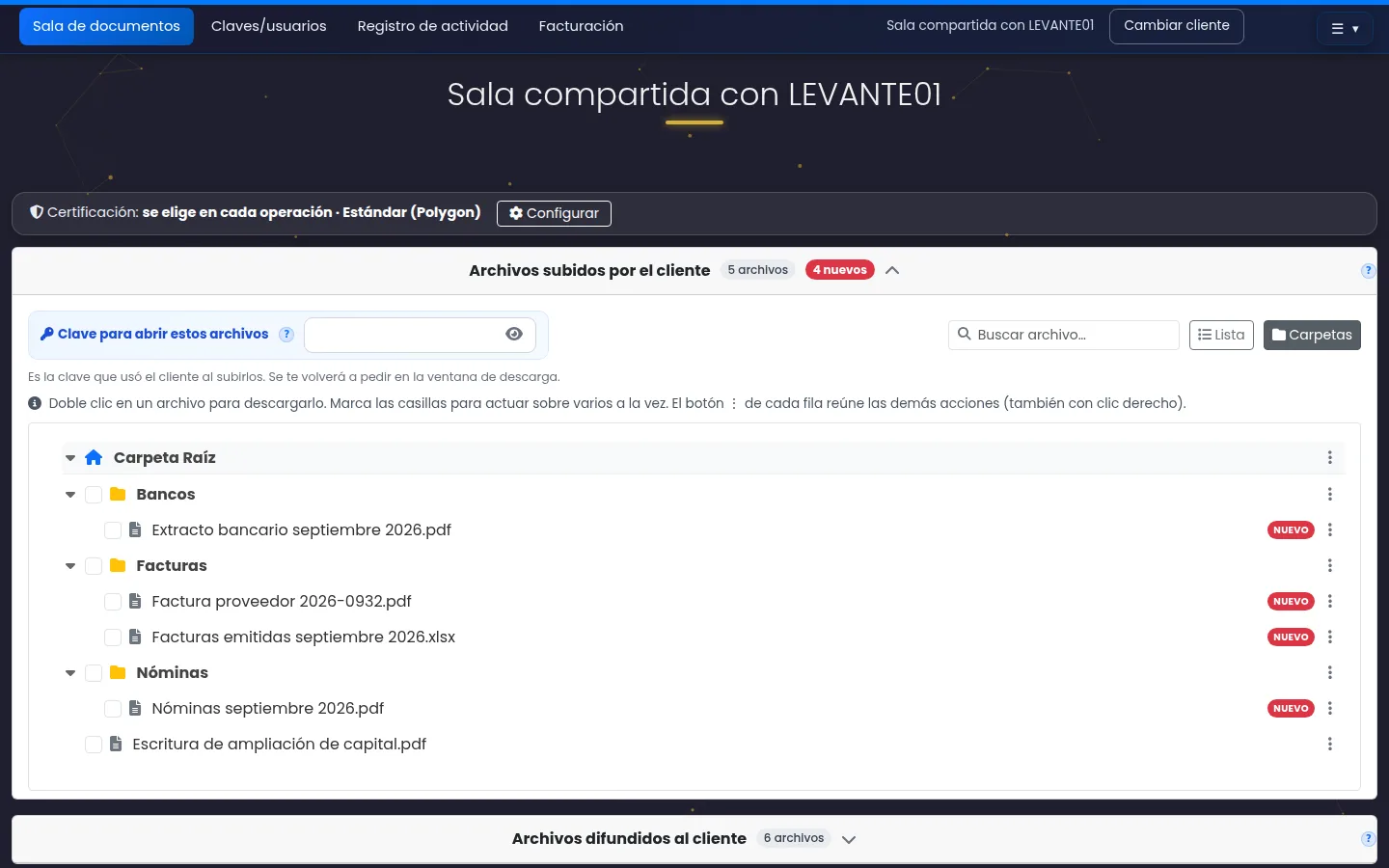Click the Bancos folder icon
The height and width of the screenshot is (868, 1389).
pos(118,494)
